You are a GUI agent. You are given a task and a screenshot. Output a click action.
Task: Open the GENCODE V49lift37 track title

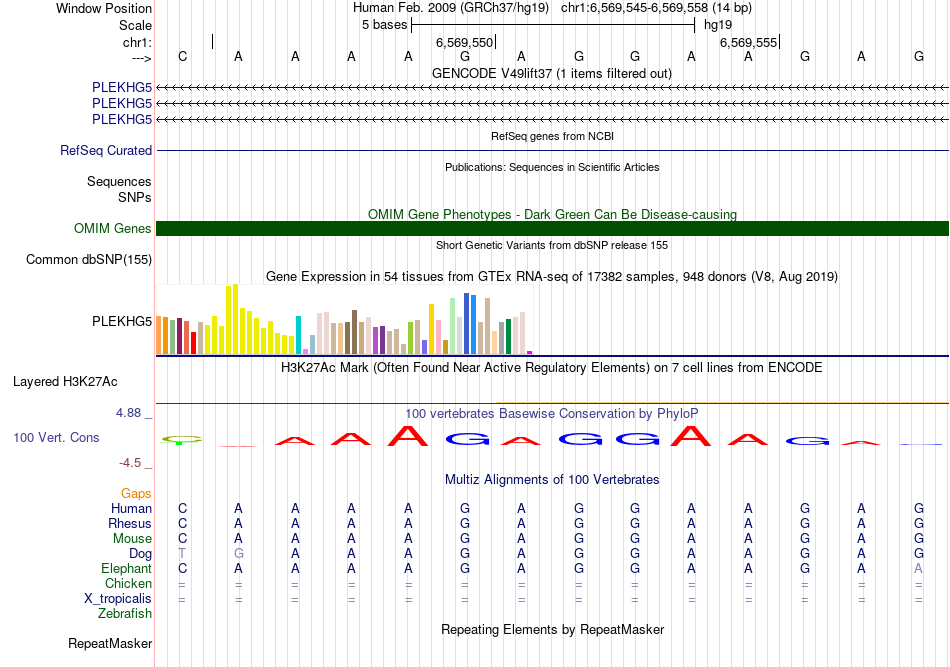coord(552,73)
